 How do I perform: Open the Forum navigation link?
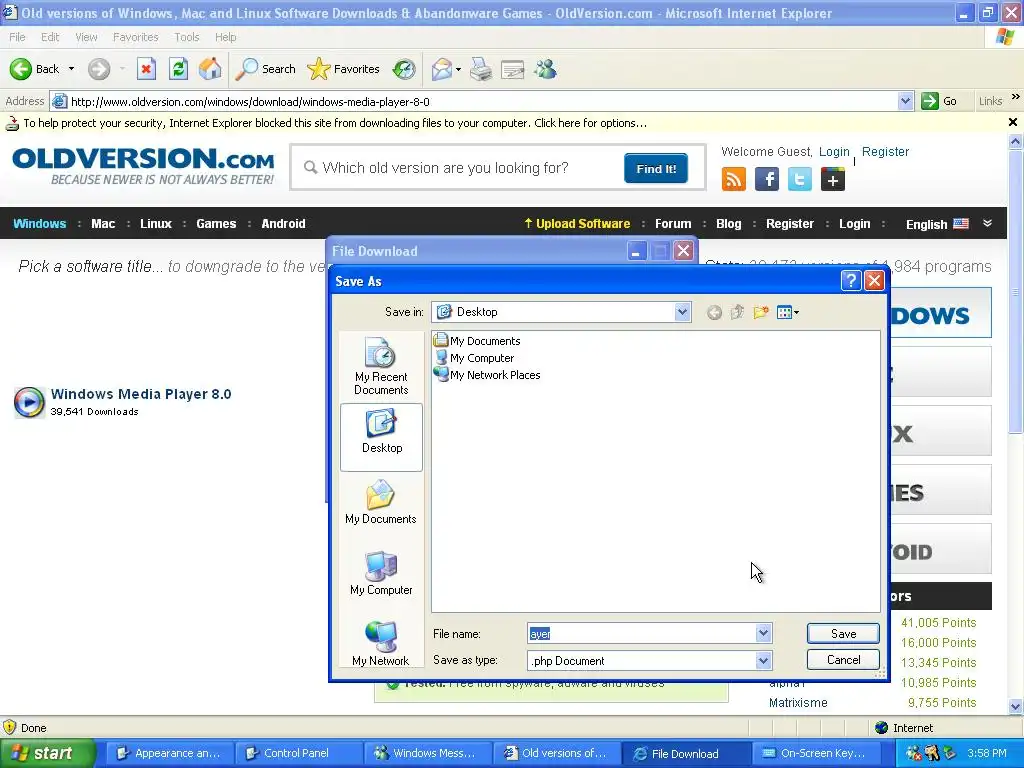coord(673,223)
